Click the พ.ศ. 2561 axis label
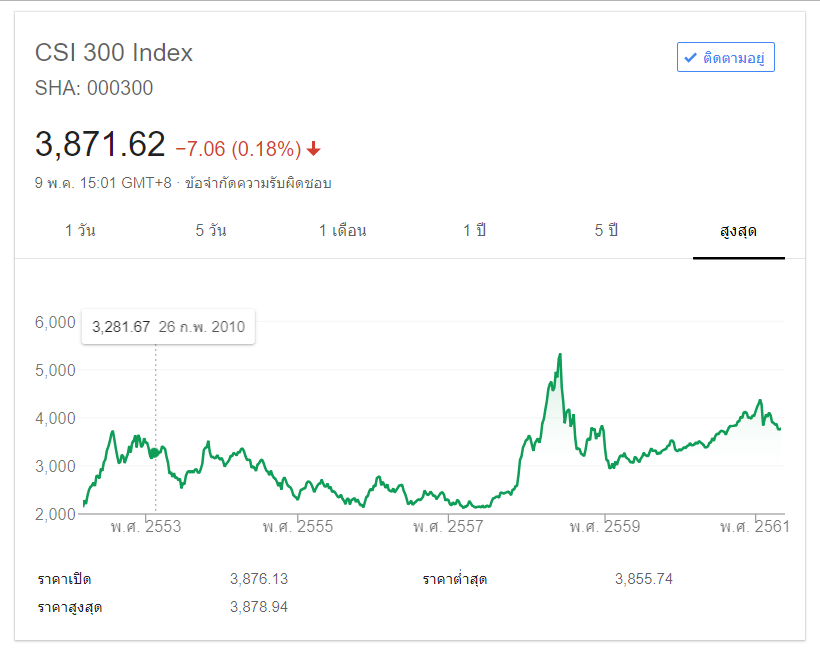 754,526
